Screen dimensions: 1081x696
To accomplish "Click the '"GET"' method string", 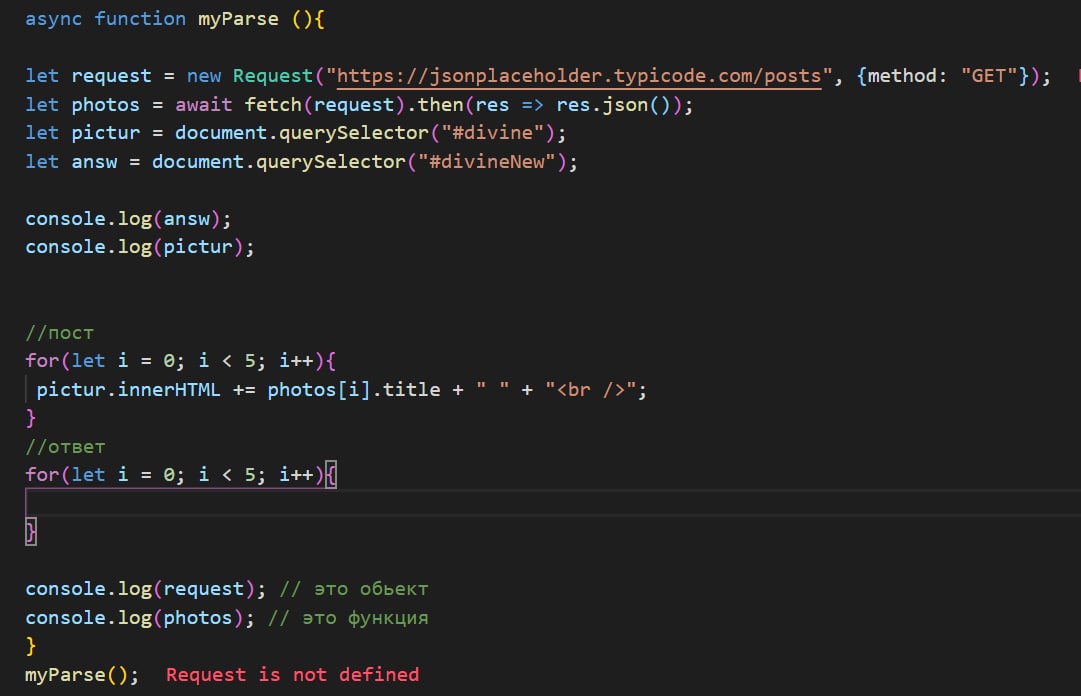I will (x=989, y=76).
